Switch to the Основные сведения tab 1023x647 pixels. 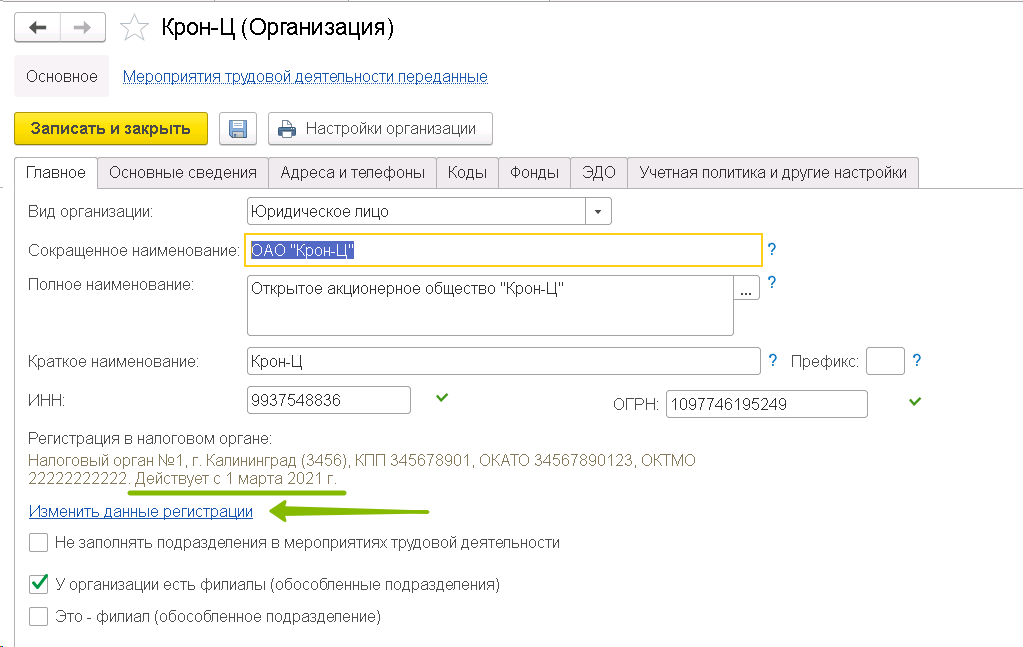183,172
